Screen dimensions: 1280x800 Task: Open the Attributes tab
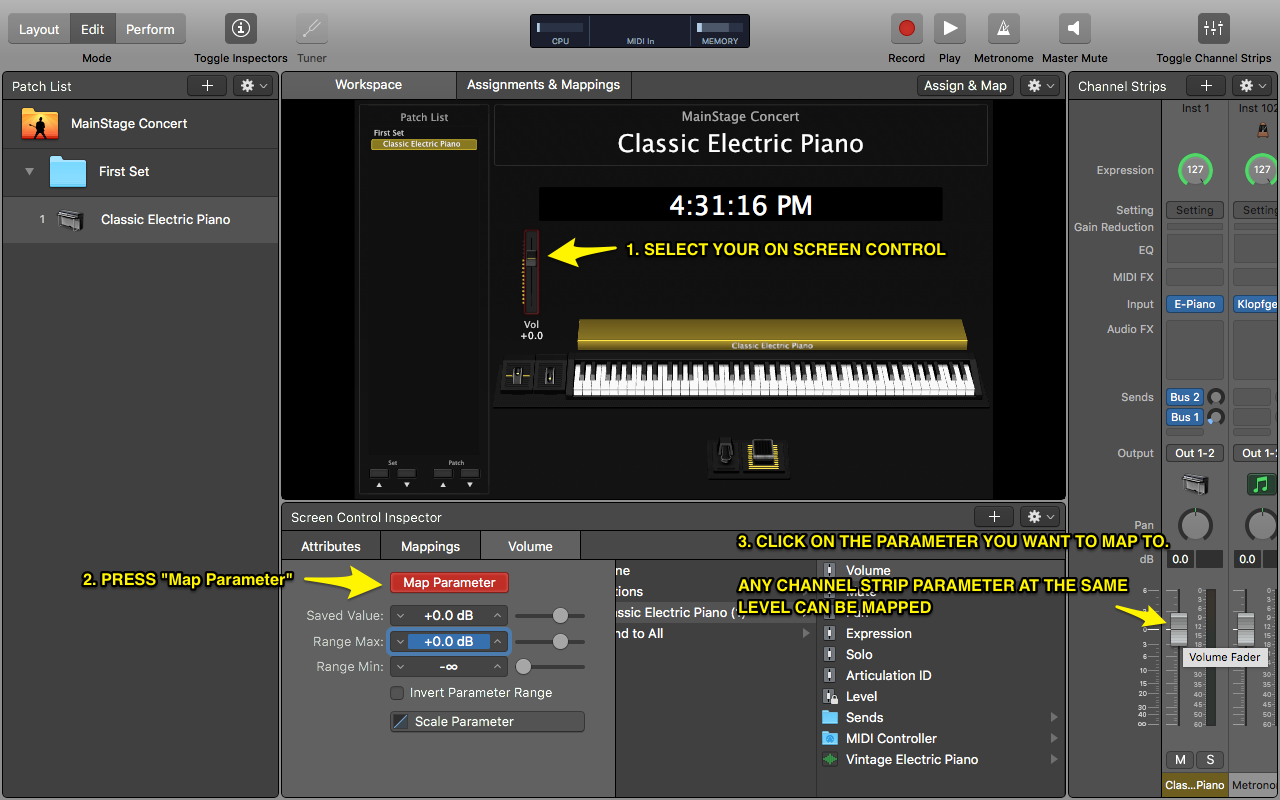331,546
